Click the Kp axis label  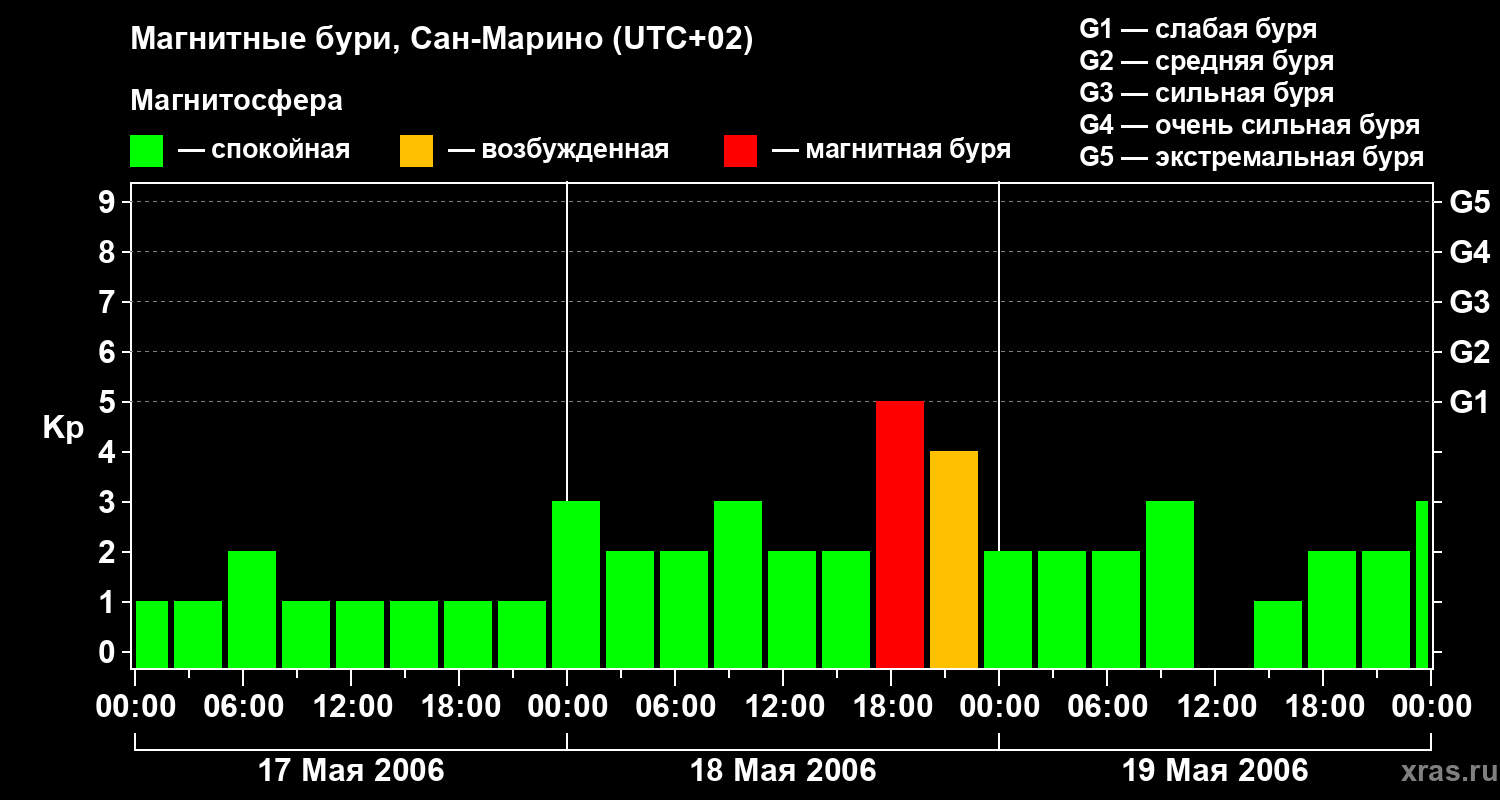(63, 429)
